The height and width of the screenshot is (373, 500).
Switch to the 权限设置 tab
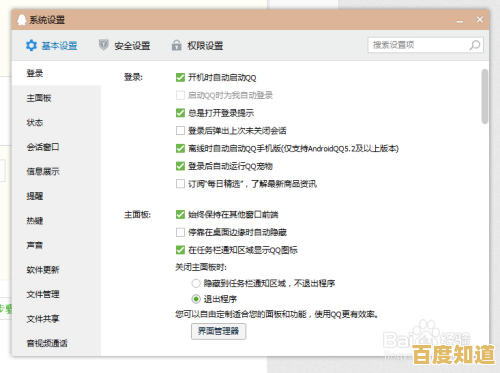click(197, 45)
